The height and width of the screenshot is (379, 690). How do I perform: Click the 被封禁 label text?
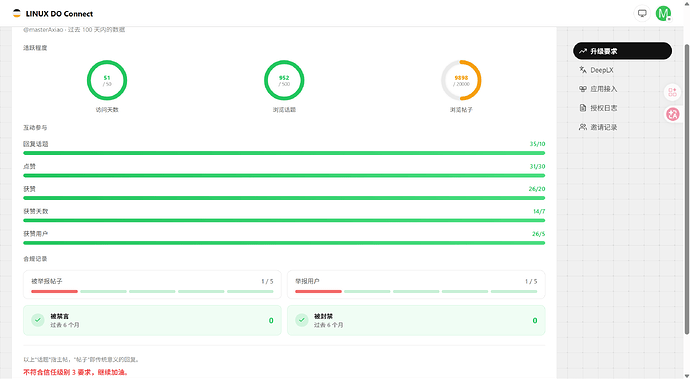pyautogui.click(x=323, y=316)
